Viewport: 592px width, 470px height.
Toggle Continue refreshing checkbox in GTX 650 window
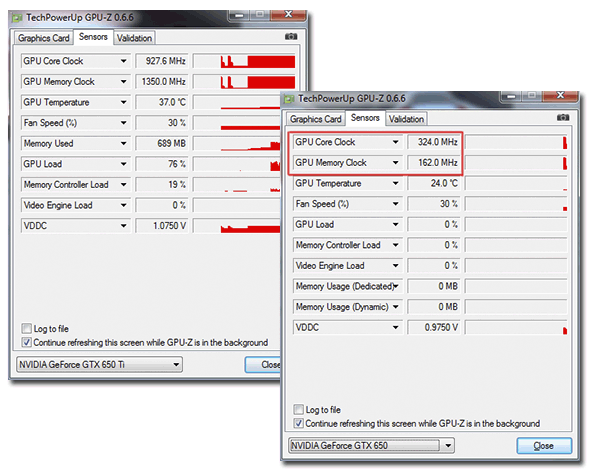[x=299, y=424]
